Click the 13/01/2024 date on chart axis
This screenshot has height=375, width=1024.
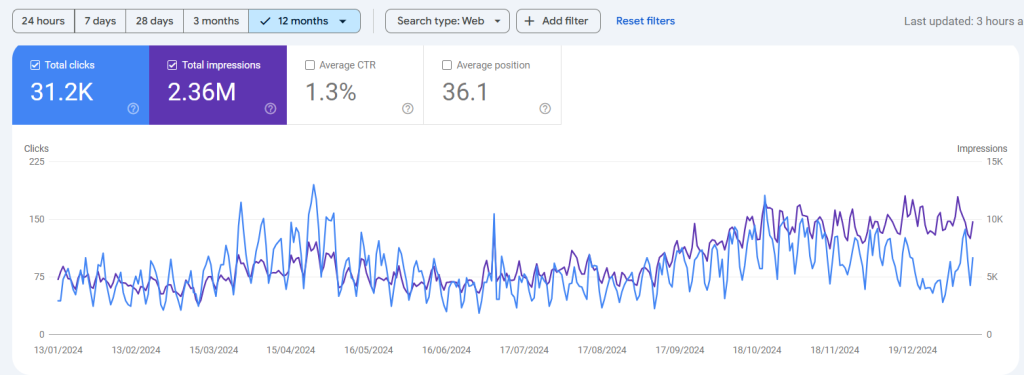coord(57,350)
